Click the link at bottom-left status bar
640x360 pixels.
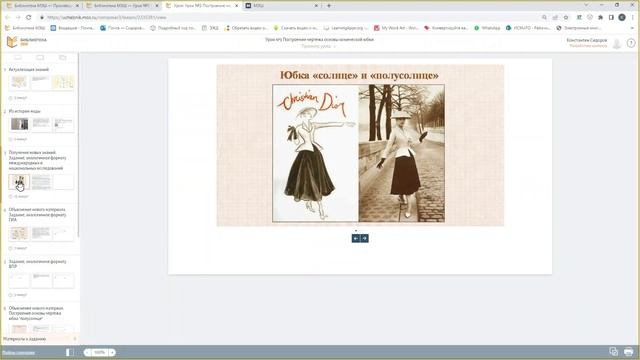pos(18,352)
